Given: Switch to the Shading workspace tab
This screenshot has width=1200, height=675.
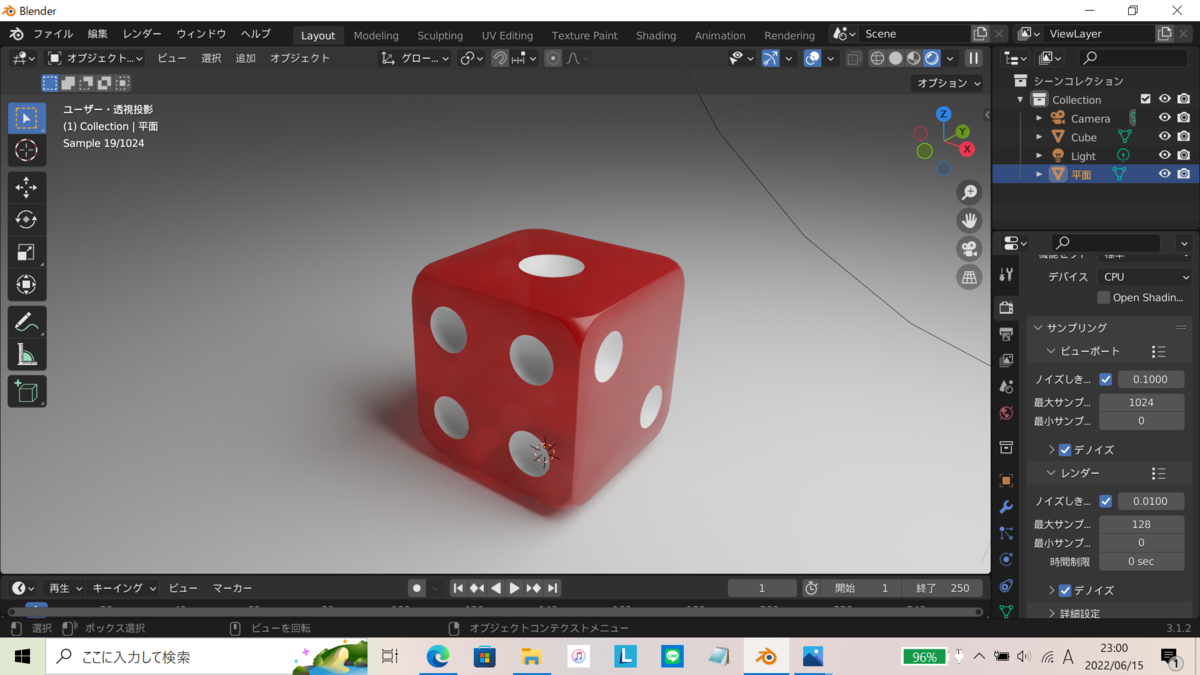Looking at the screenshot, I should [x=656, y=35].
